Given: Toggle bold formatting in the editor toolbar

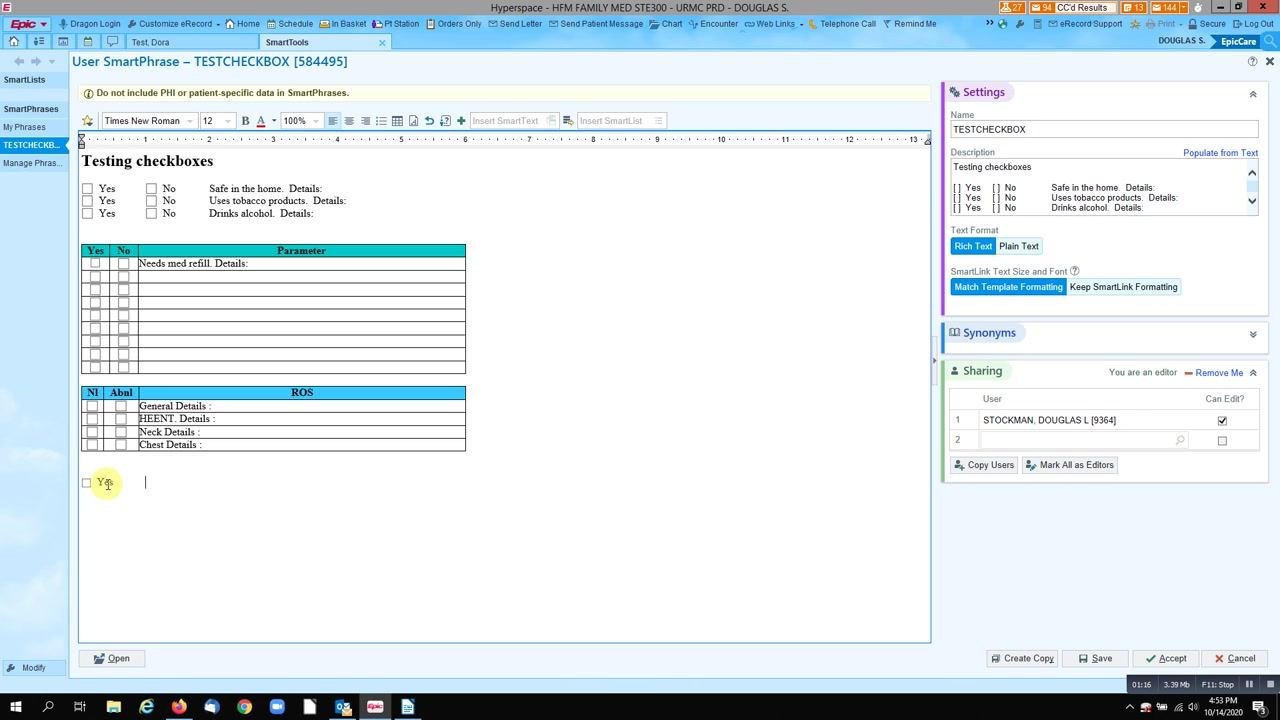Looking at the screenshot, I should tap(245, 121).
